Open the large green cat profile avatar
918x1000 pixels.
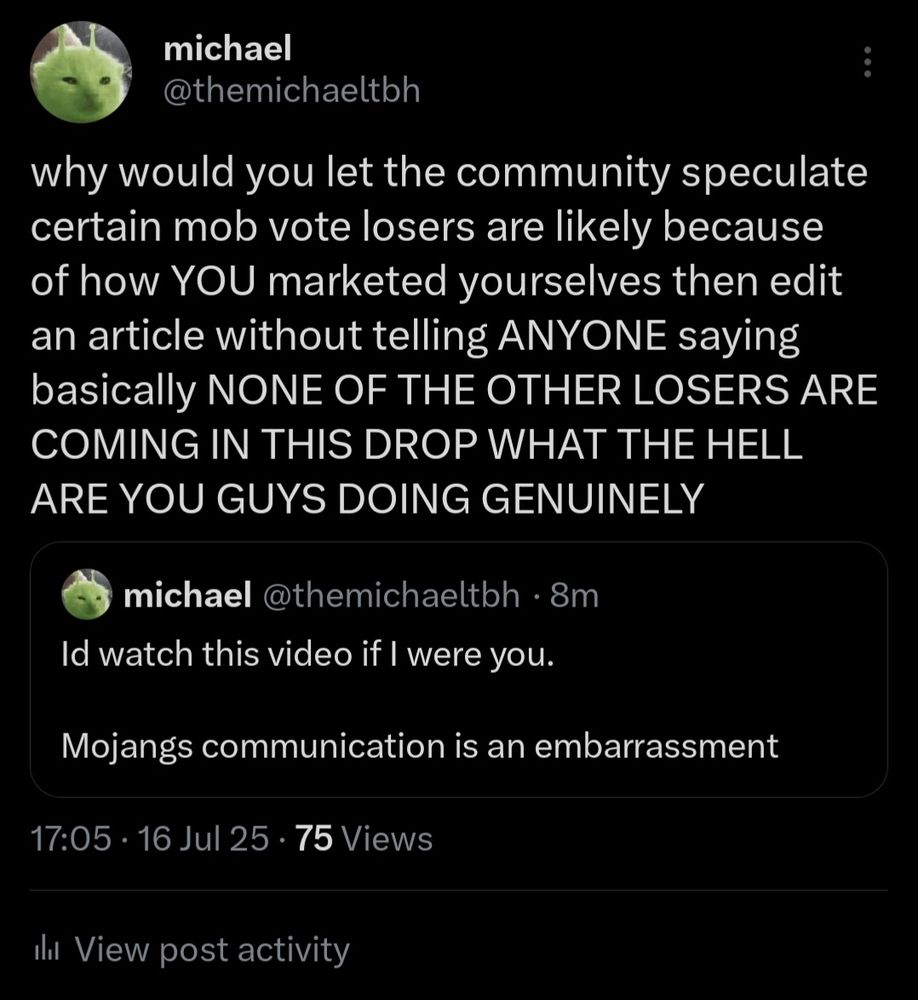[x=81, y=72]
